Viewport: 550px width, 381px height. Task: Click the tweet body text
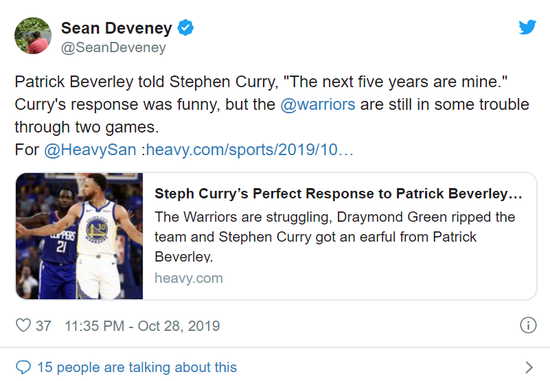click(272, 116)
